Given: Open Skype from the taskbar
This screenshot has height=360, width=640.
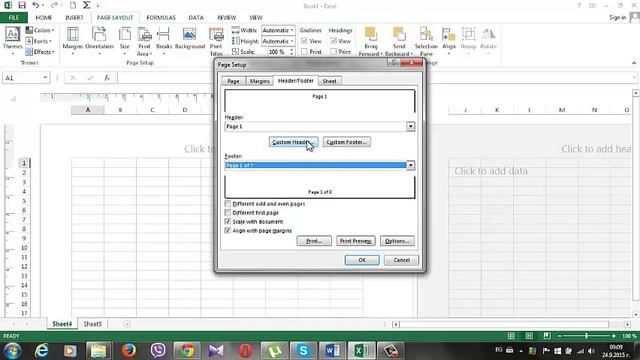Looking at the screenshot, I should coord(303,351).
